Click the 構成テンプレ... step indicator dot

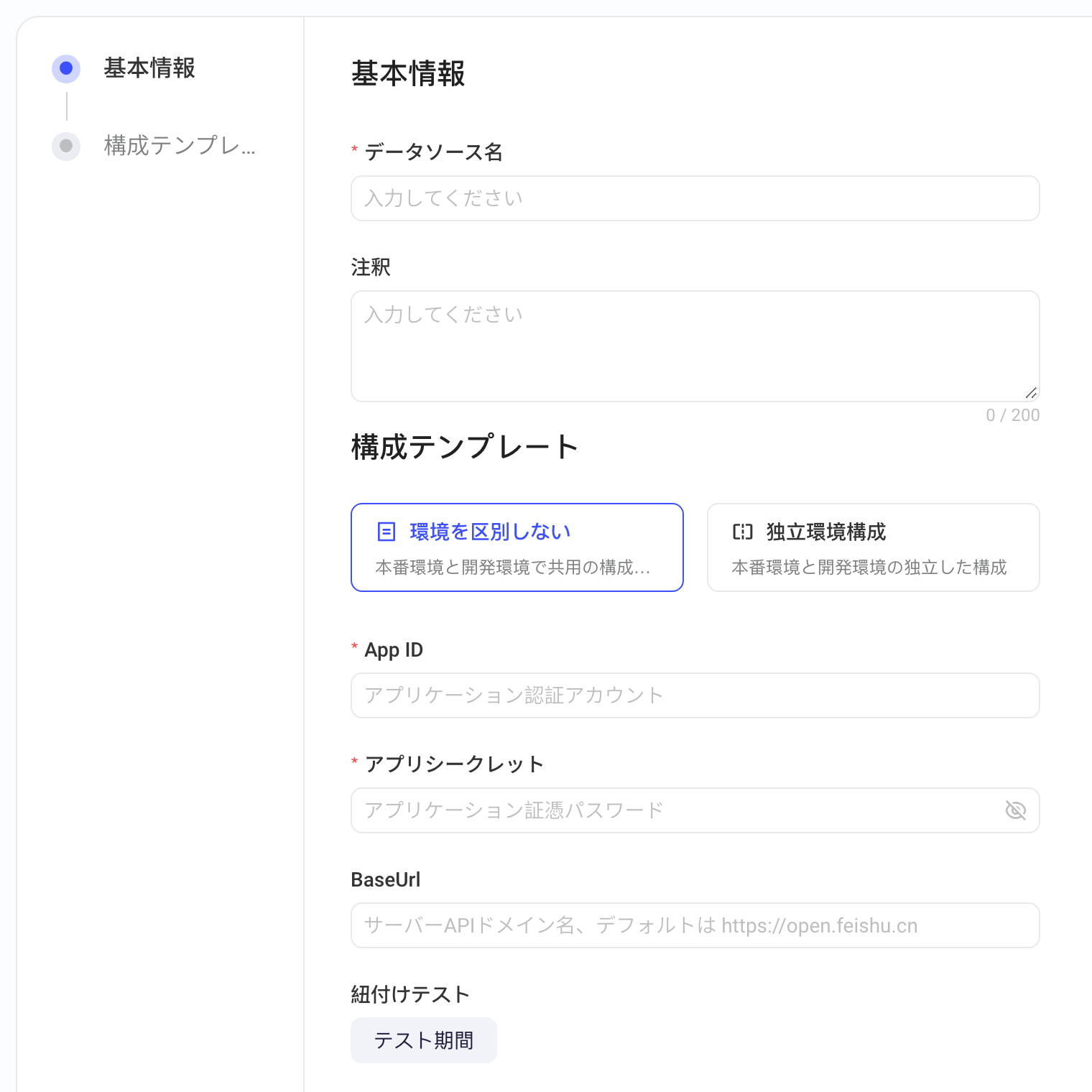[66, 146]
